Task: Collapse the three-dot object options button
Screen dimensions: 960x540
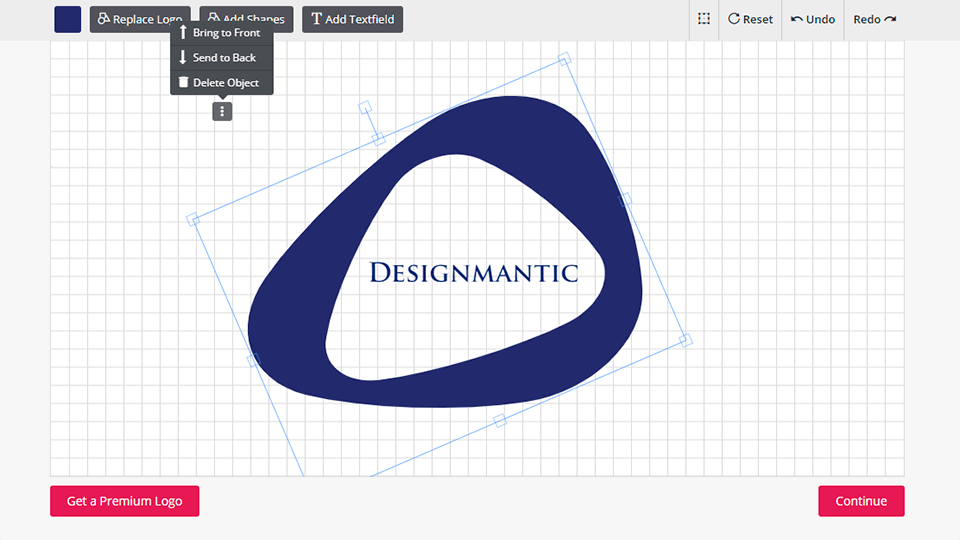Action: pyautogui.click(x=222, y=112)
